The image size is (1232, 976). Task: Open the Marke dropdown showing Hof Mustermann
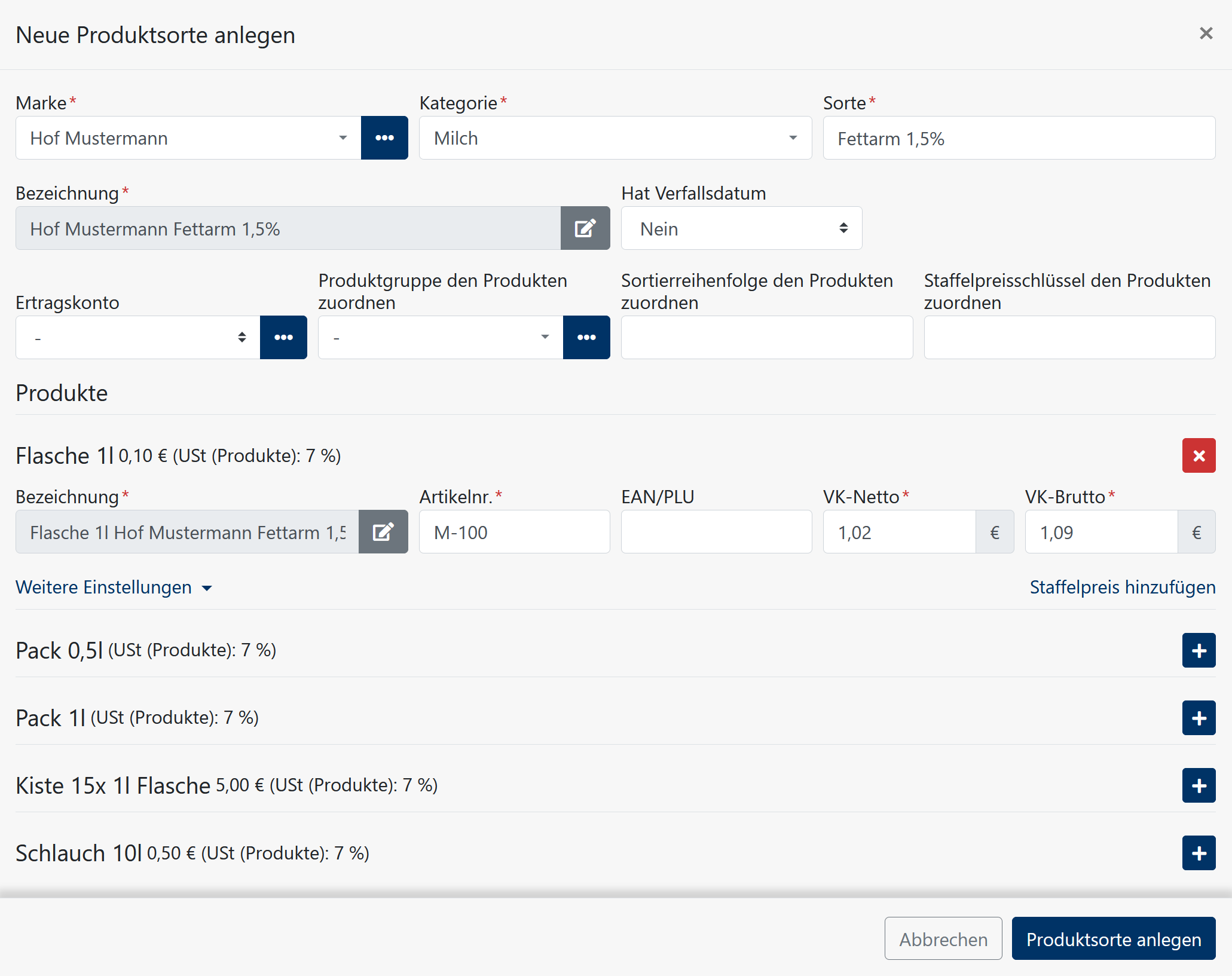pos(188,138)
